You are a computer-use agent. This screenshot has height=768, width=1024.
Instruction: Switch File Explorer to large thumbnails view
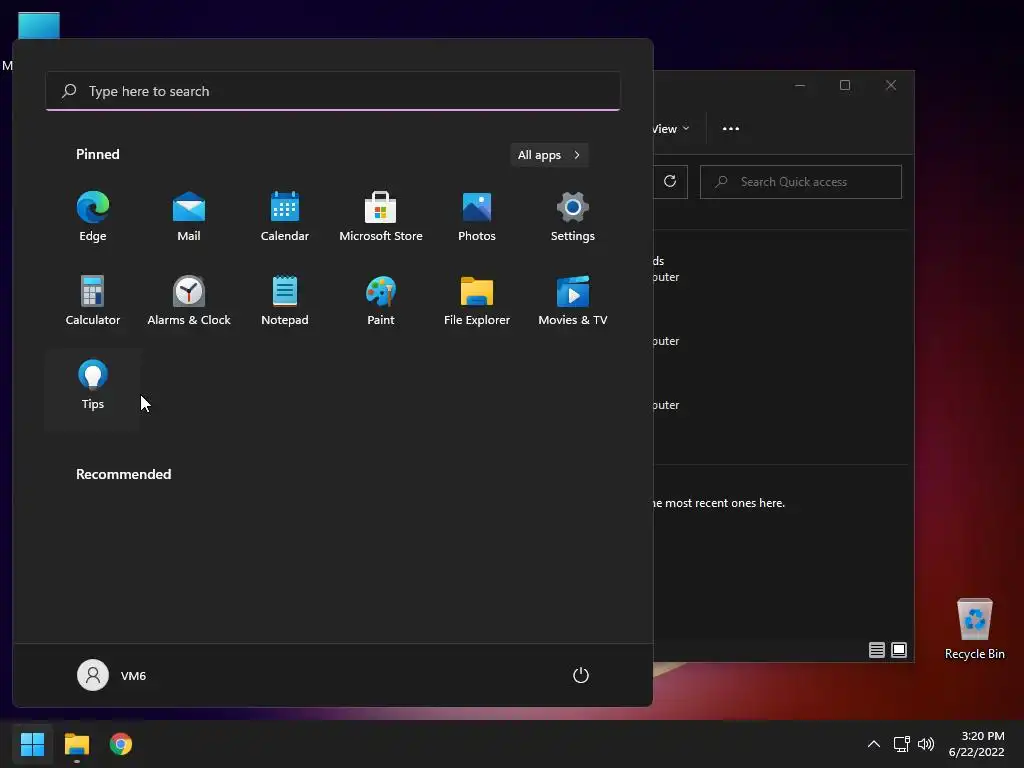pyautogui.click(x=899, y=650)
